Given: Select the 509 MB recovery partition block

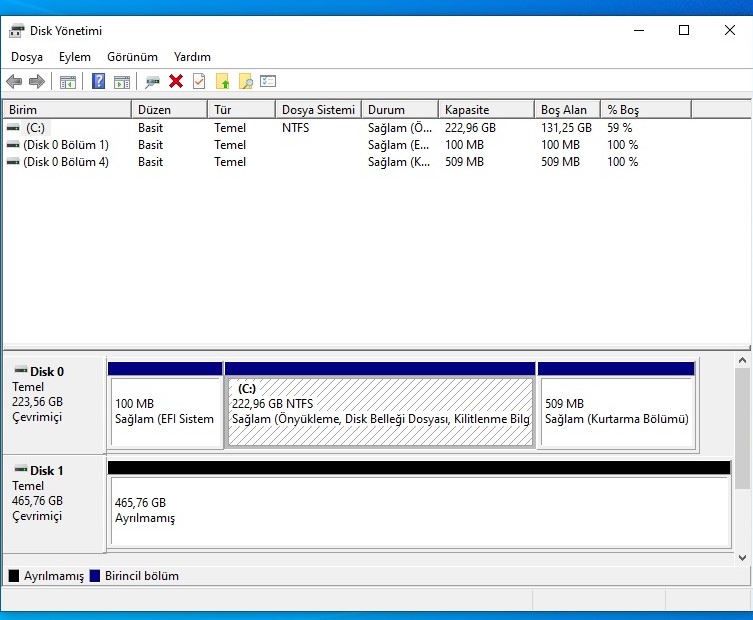Looking at the screenshot, I should pos(615,411).
